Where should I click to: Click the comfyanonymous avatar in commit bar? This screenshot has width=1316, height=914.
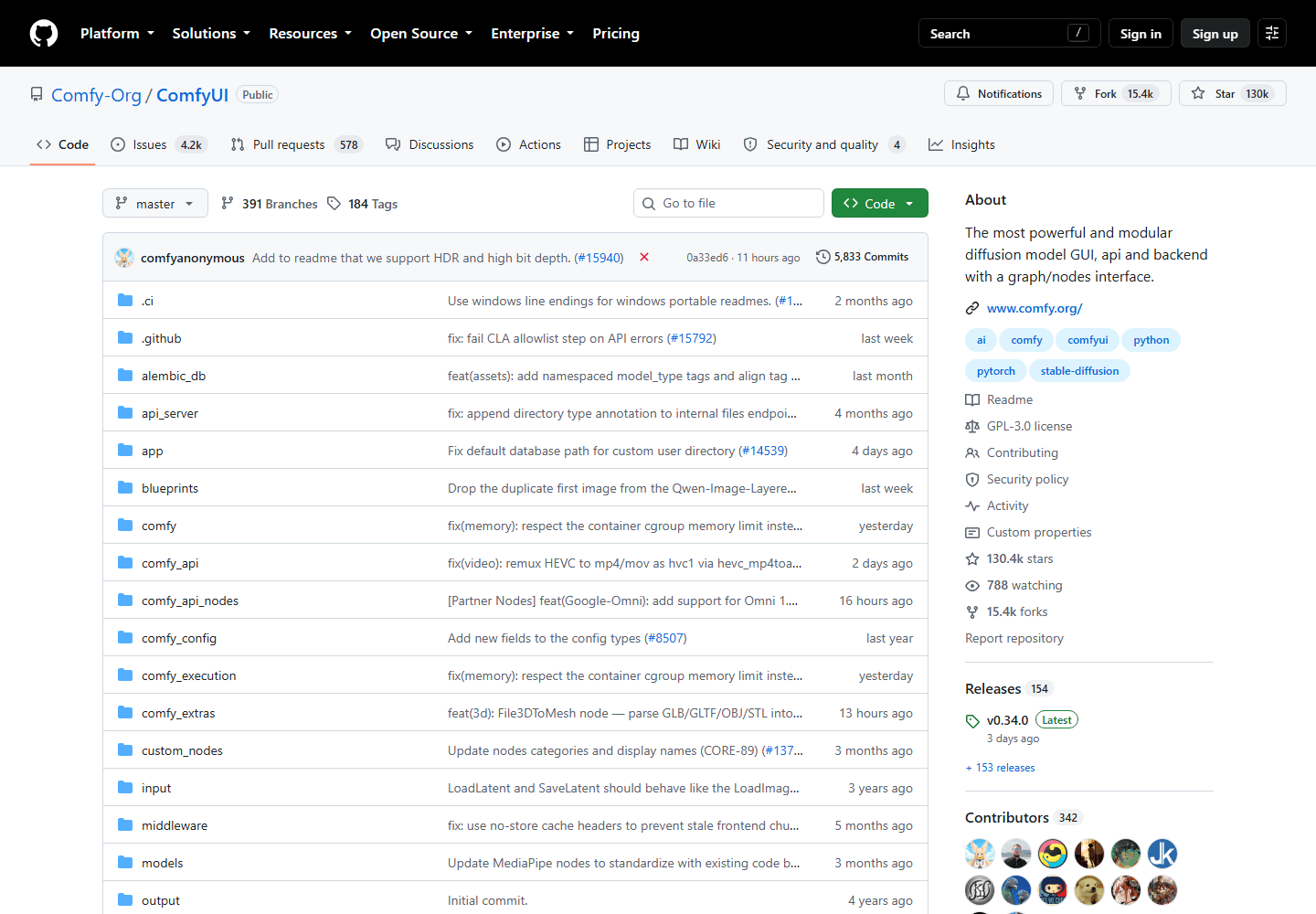point(124,258)
